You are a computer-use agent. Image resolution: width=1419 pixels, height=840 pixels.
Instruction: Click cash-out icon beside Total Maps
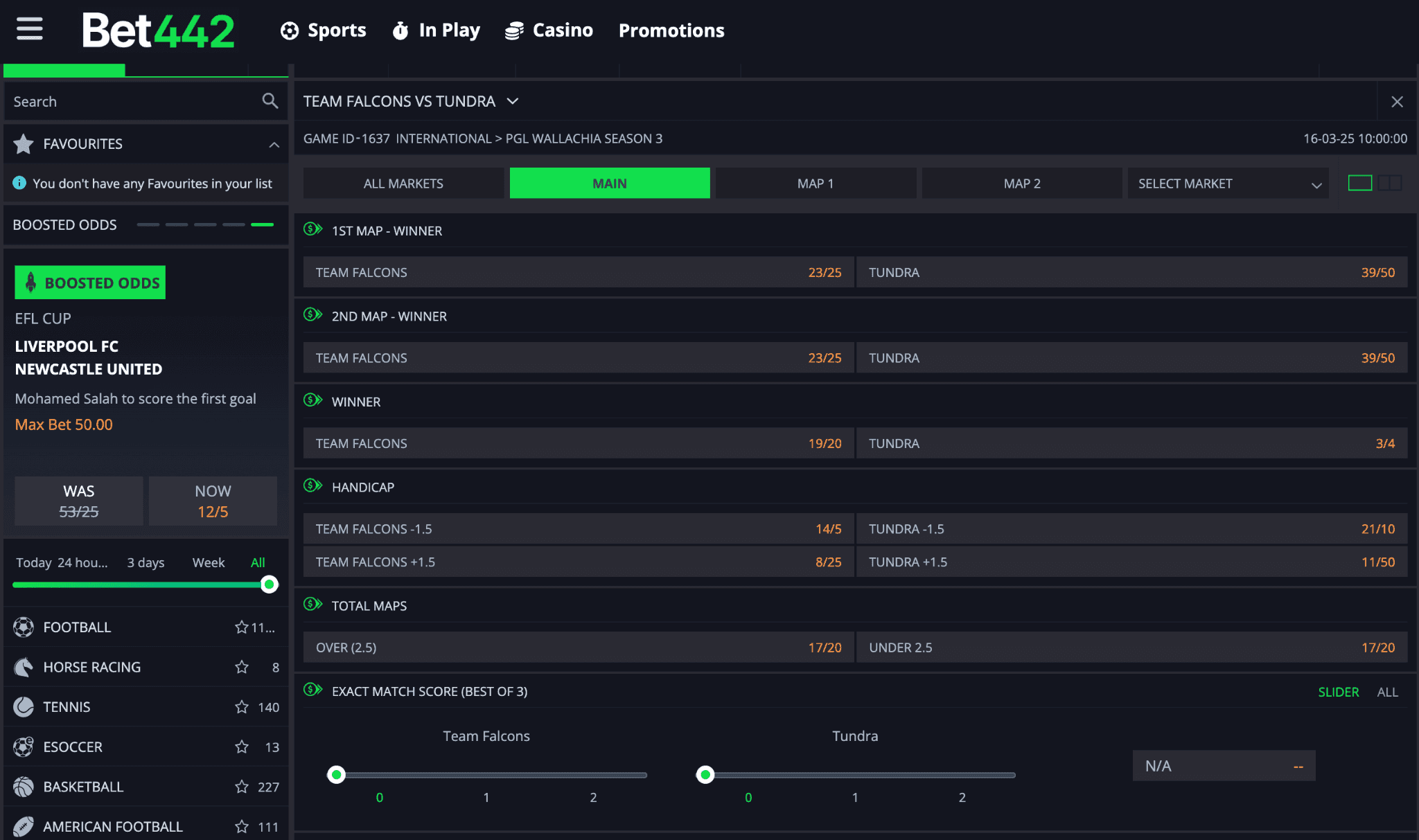pyautogui.click(x=313, y=605)
